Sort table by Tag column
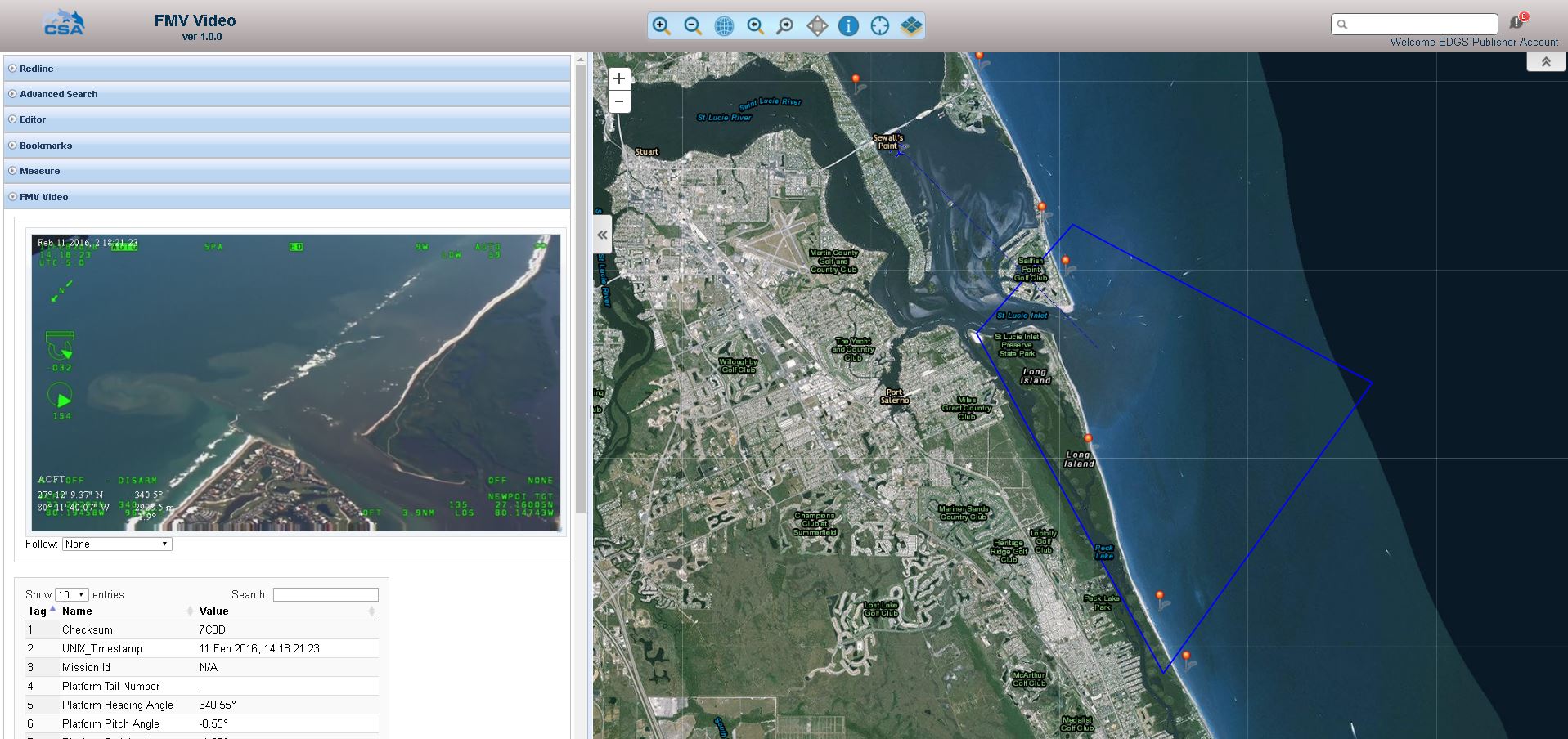The height and width of the screenshot is (739, 1568). click(42, 611)
